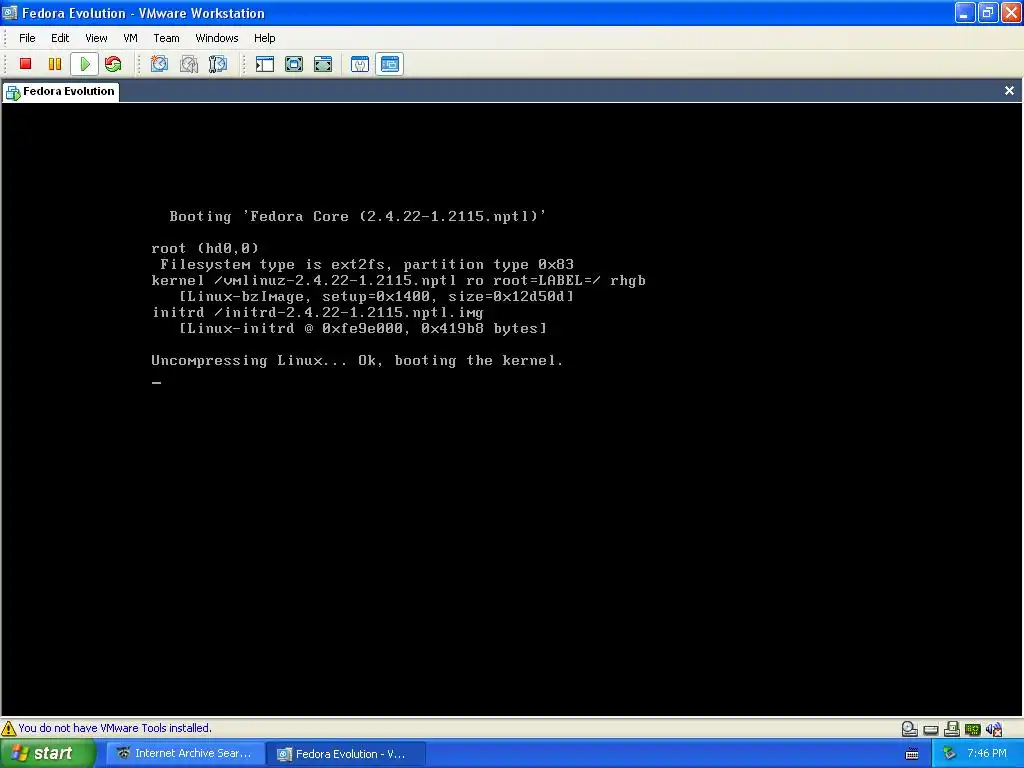This screenshot has width=1024, height=768.
Task: Switch to full screen mode icon
Action: pyautogui.click(x=294, y=64)
